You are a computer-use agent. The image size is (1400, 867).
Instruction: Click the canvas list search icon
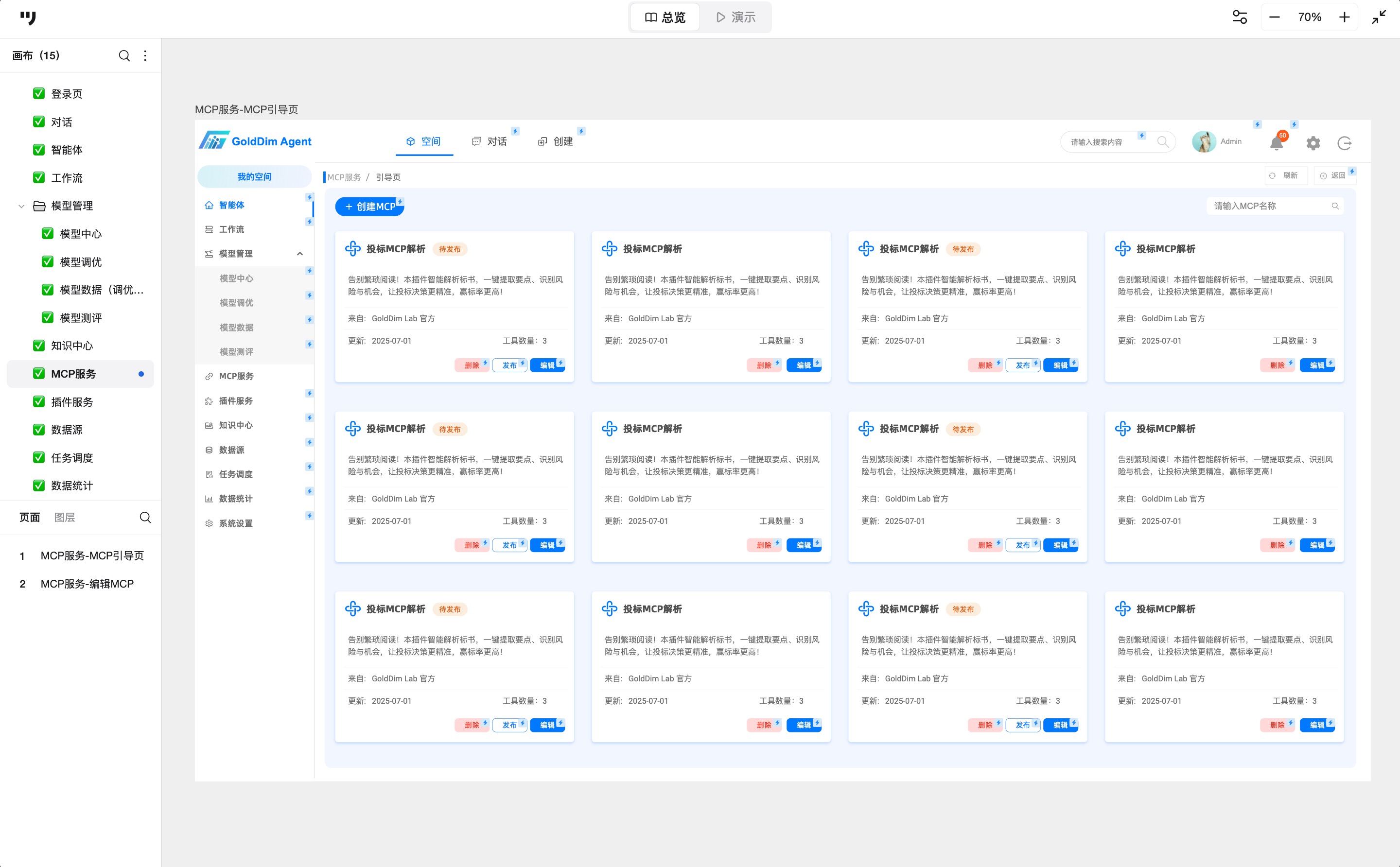[124, 55]
